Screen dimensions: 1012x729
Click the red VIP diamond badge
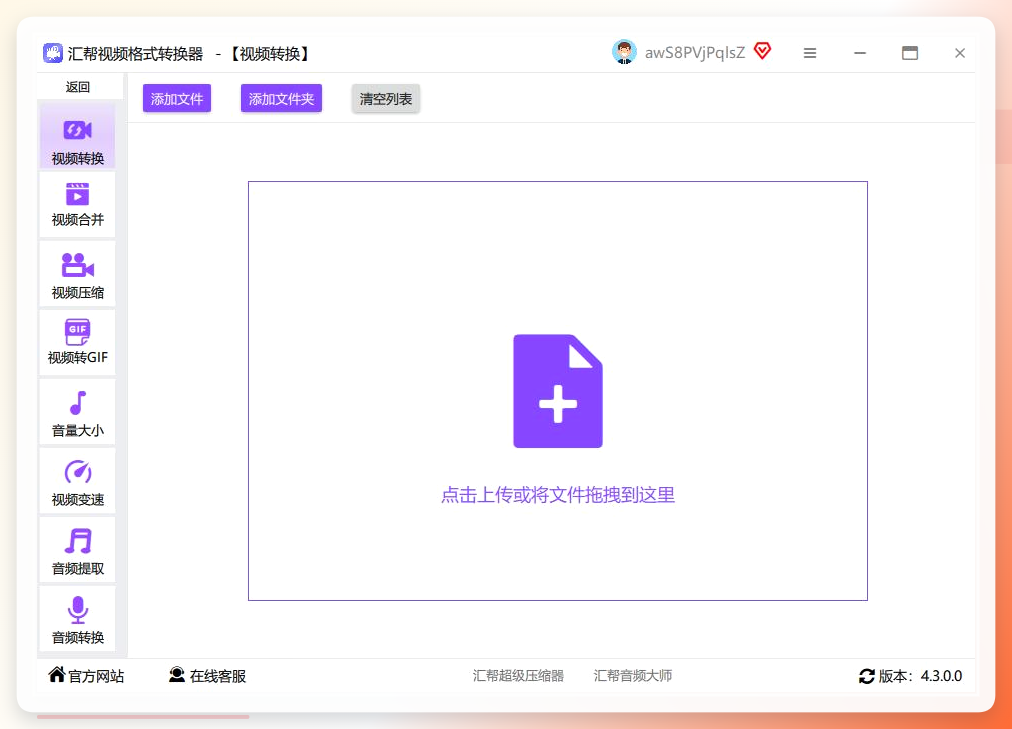pos(762,51)
